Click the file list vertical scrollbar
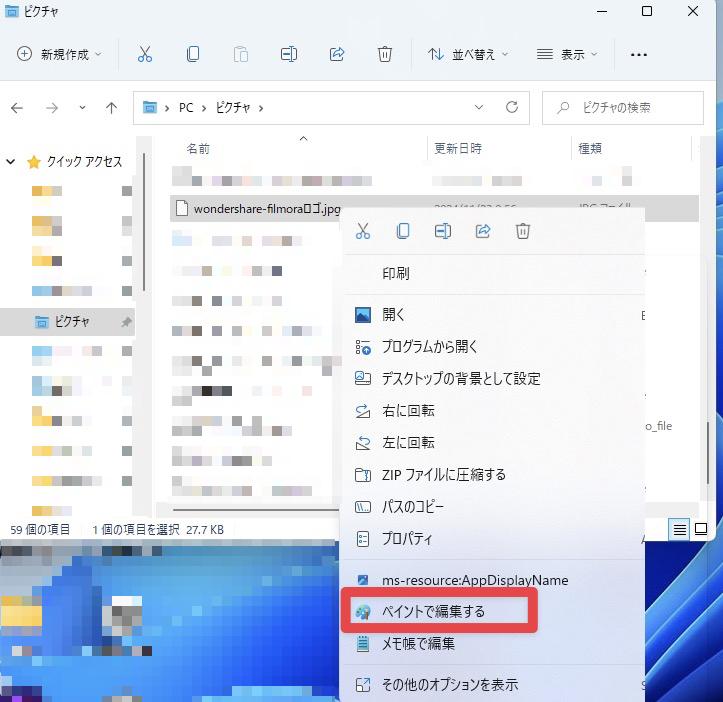 708,452
